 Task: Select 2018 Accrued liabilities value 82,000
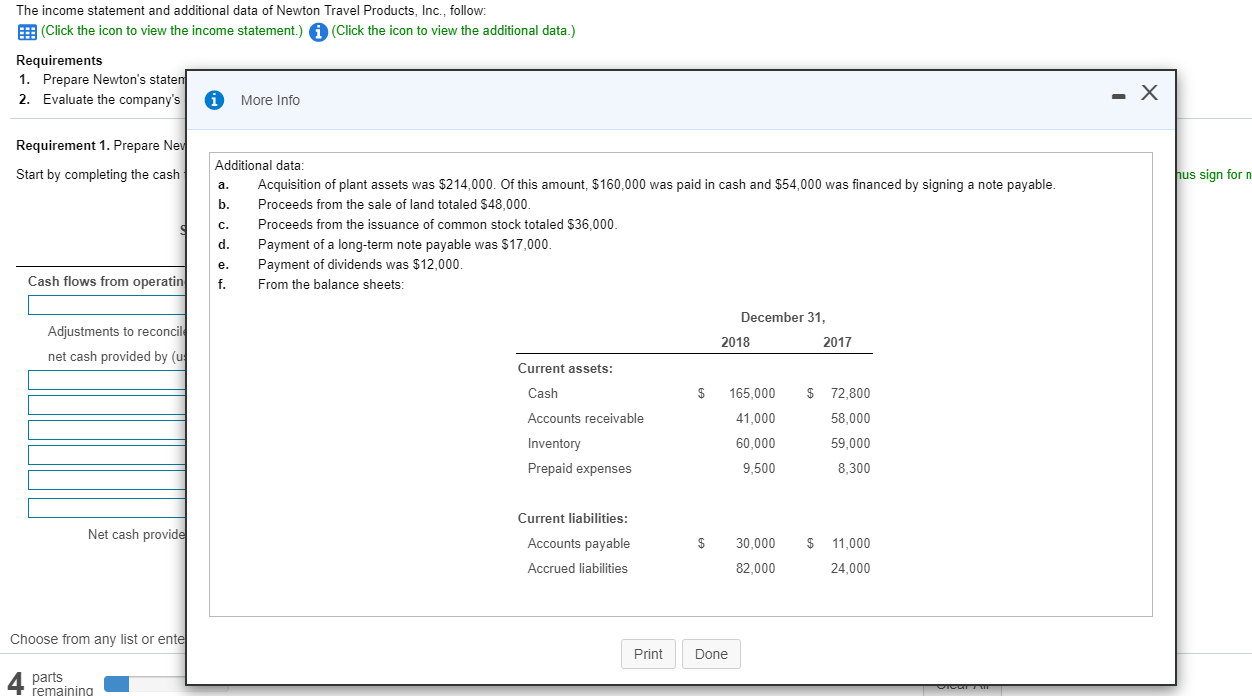[756, 569]
